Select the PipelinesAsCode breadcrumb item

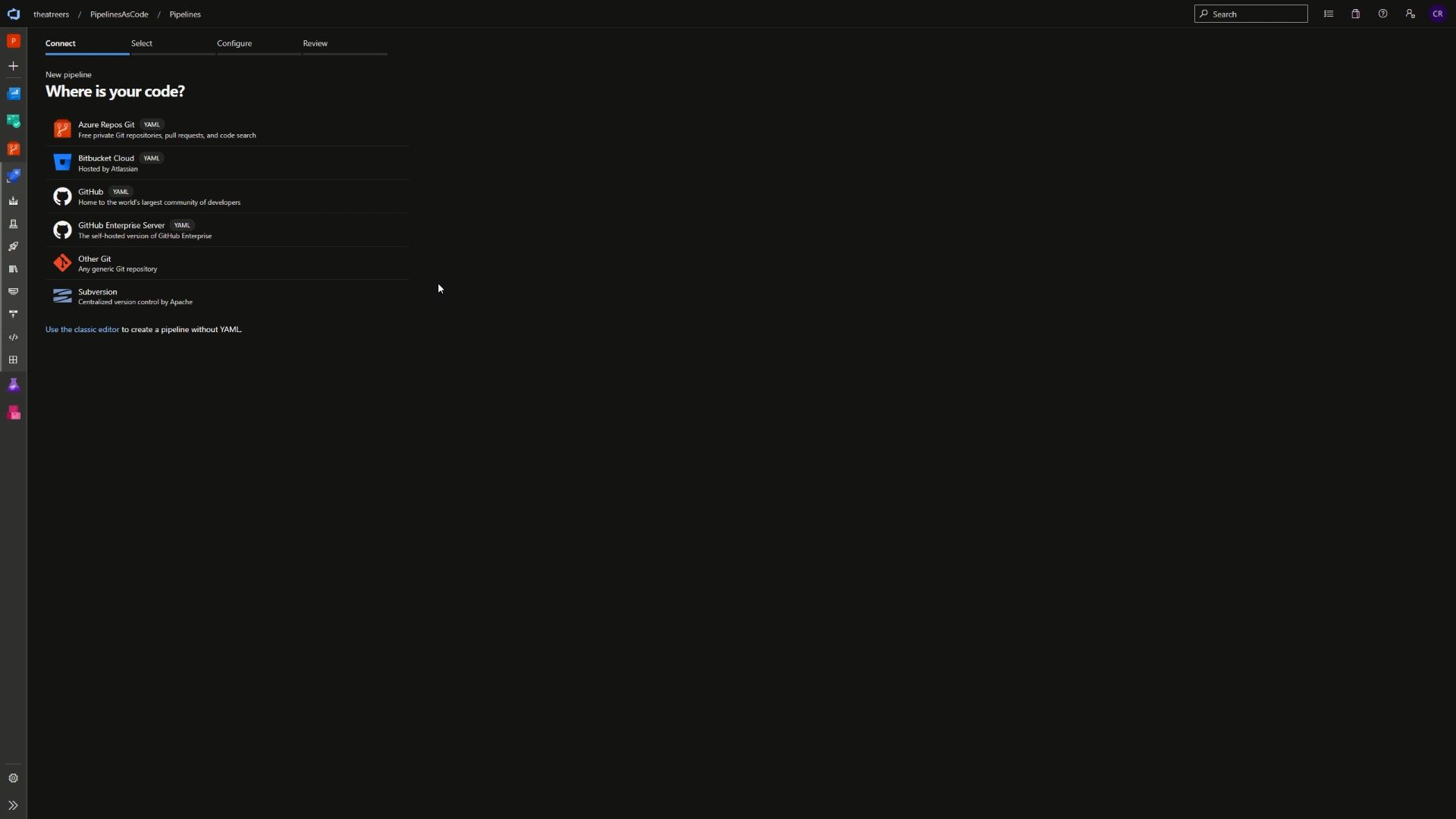coord(118,13)
